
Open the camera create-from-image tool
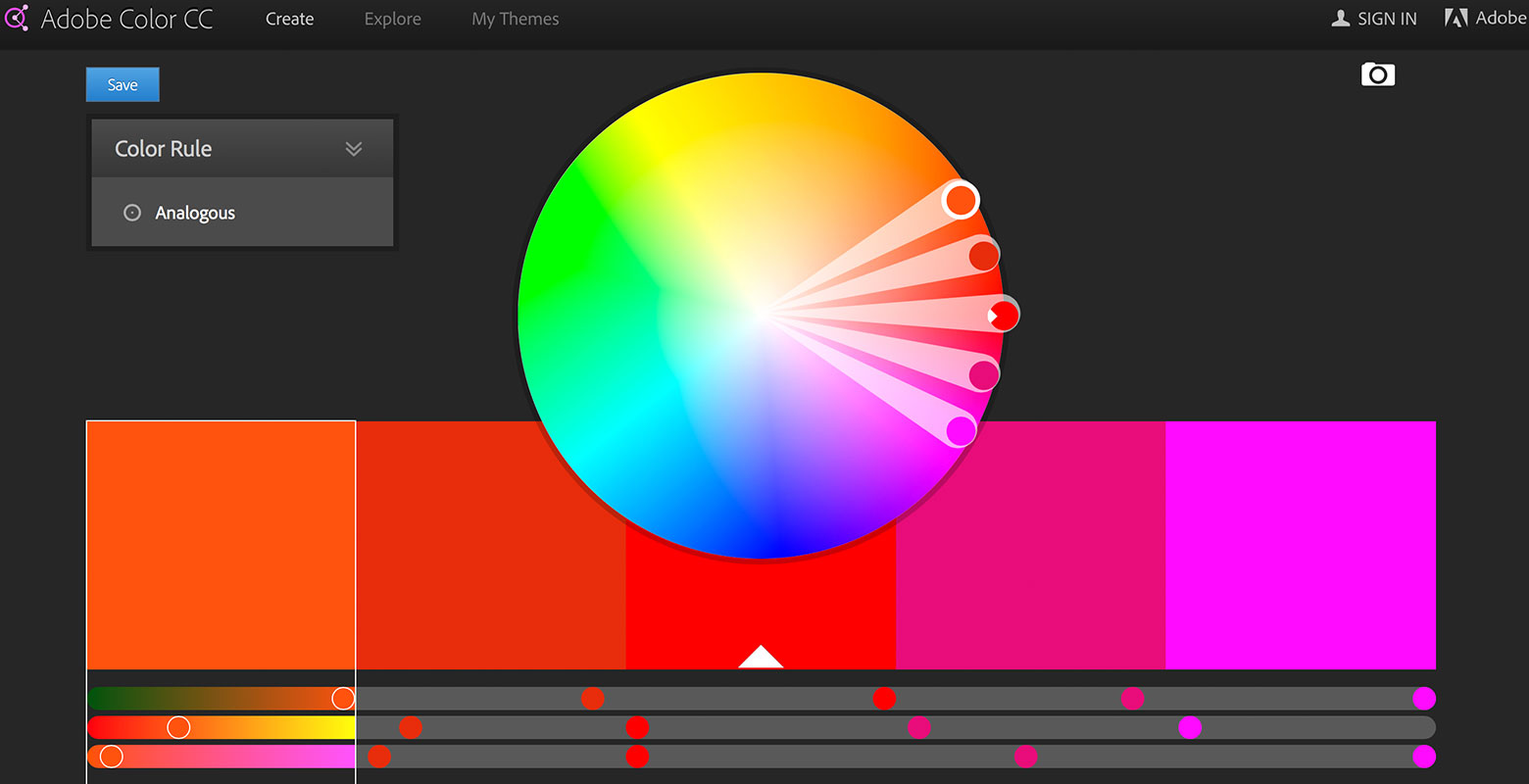pos(1377,74)
